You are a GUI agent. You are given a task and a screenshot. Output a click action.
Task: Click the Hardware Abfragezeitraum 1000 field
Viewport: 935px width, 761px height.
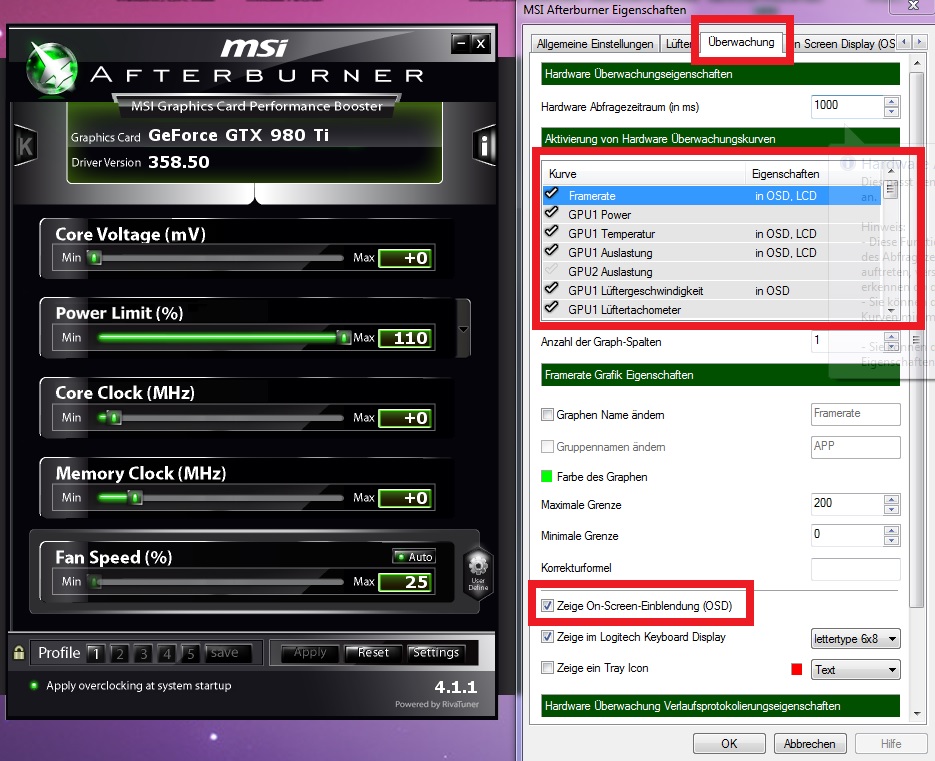[847, 106]
